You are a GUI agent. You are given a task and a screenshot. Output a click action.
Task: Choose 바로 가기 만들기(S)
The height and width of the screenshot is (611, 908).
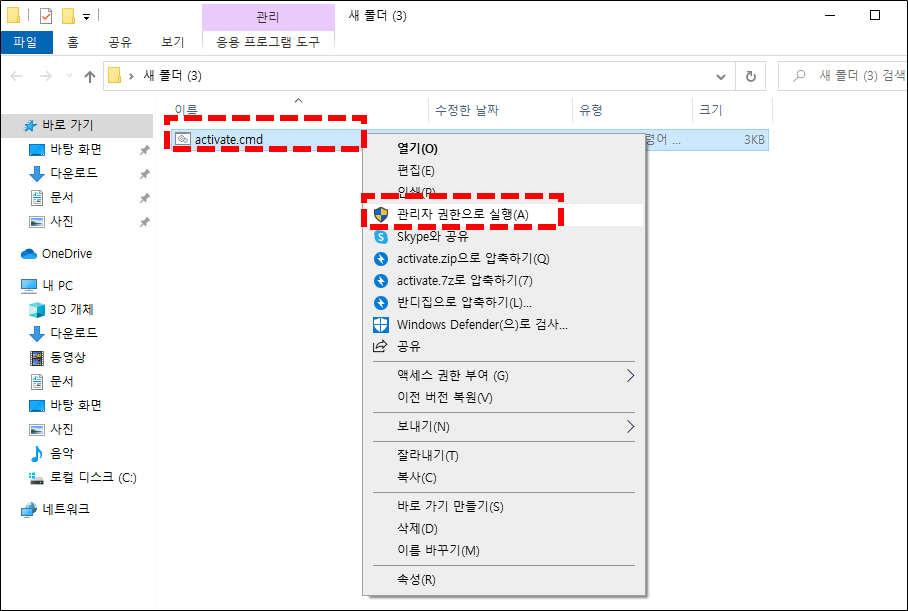click(503, 506)
